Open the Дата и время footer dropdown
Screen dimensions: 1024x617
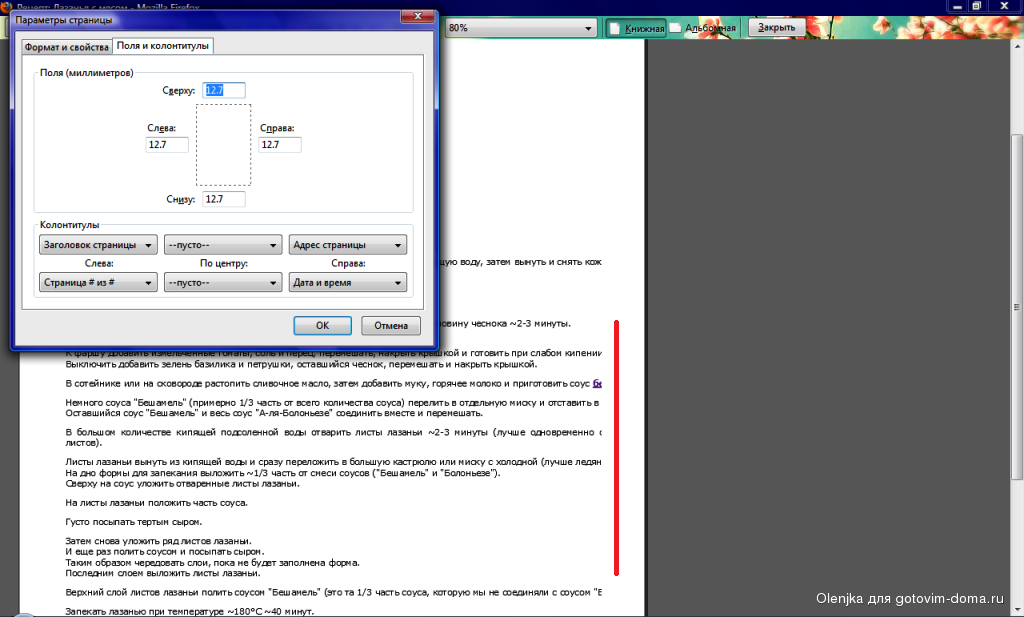coord(347,282)
